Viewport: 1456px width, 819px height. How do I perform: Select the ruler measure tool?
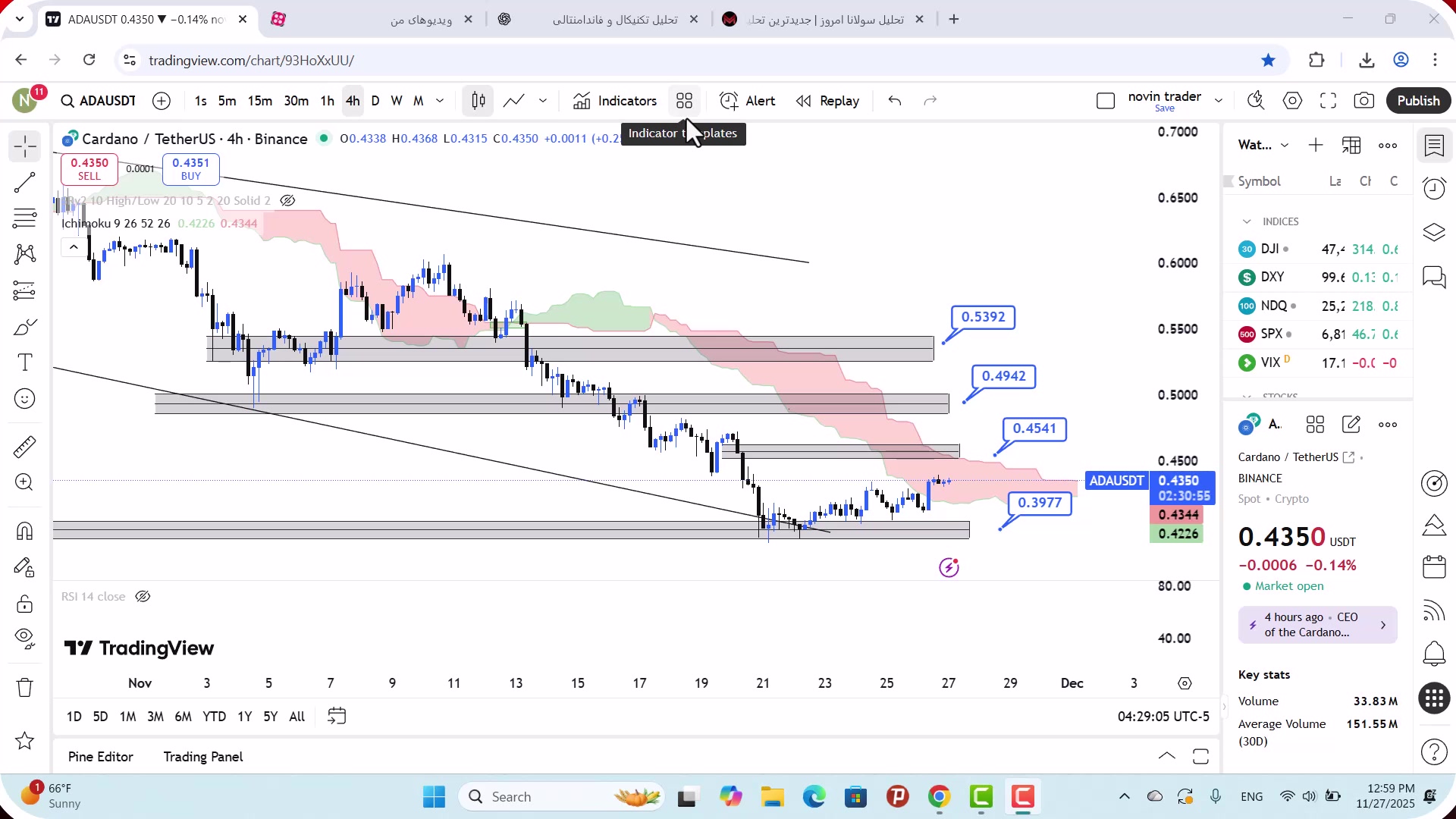(25, 447)
